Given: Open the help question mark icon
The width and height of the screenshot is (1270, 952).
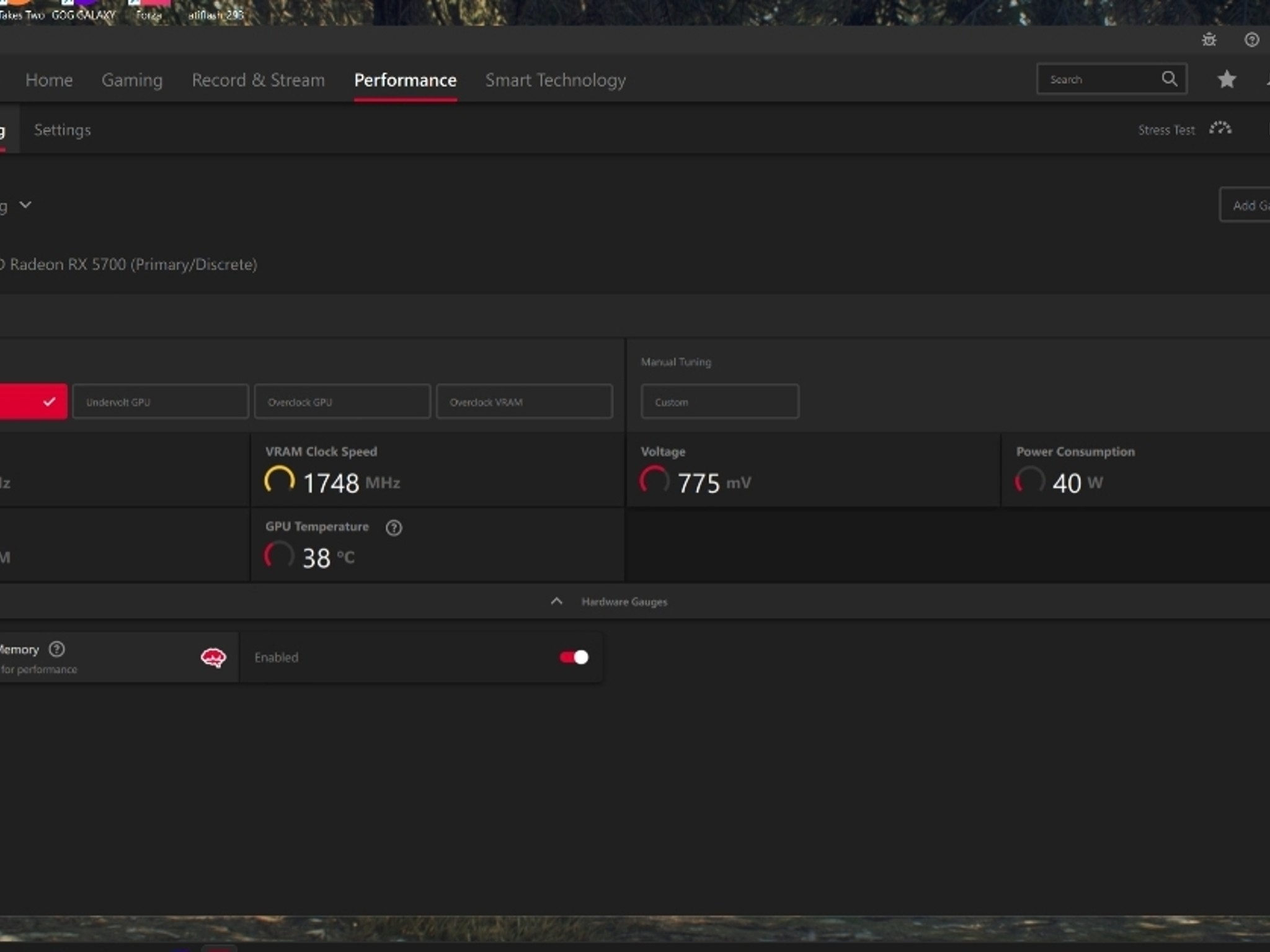Looking at the screenshot, I should click(1251, 40).
